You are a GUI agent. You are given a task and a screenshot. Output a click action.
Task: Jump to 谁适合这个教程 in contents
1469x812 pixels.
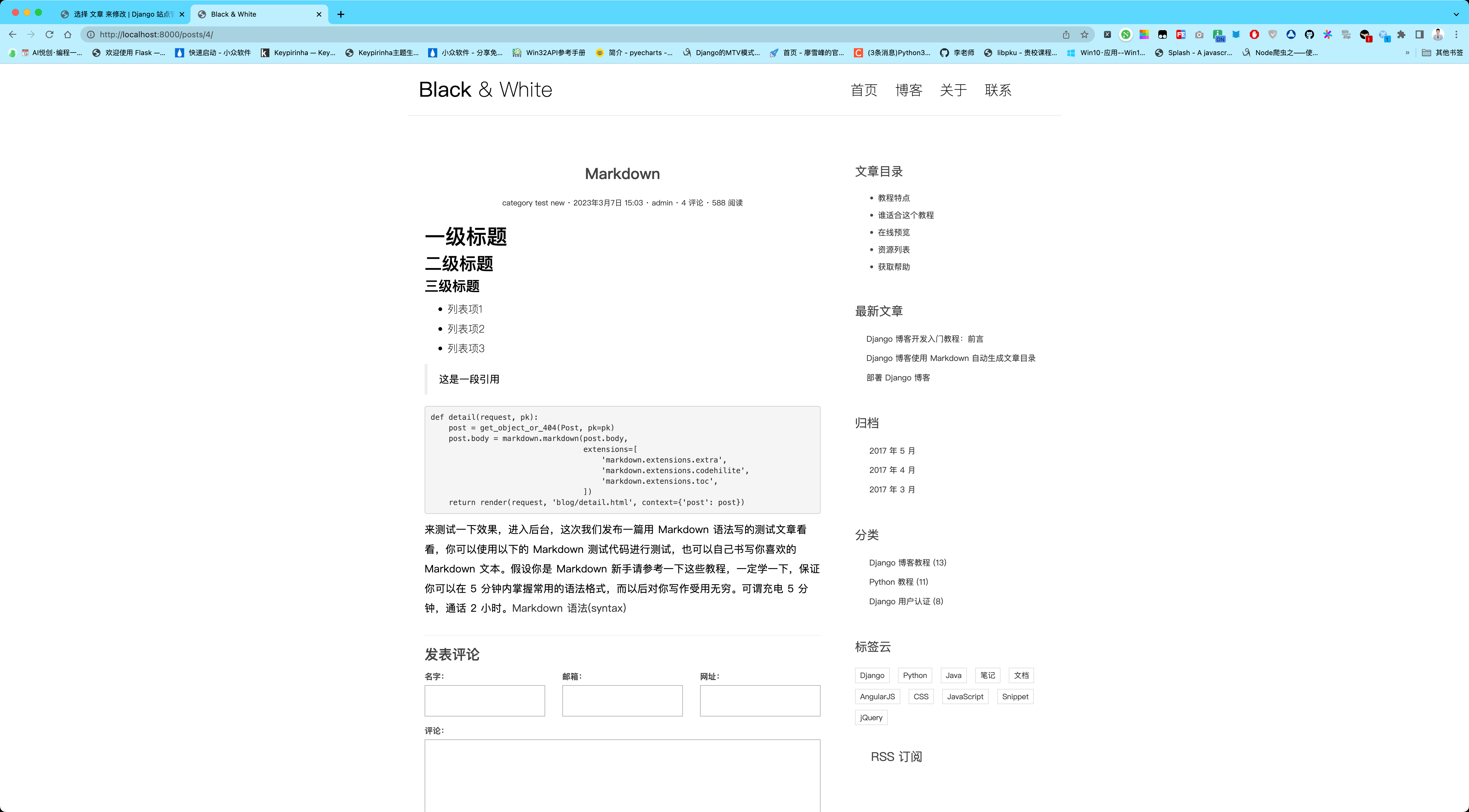click(x=906, y=215)
